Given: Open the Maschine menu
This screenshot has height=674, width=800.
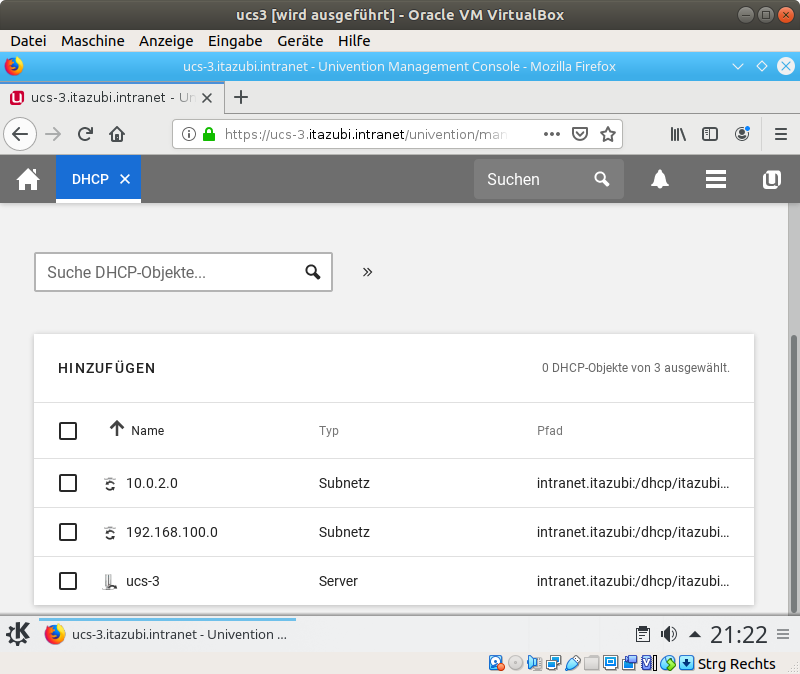Looking at the screenshot, I should pyautogui.click(x=93, y=41).
